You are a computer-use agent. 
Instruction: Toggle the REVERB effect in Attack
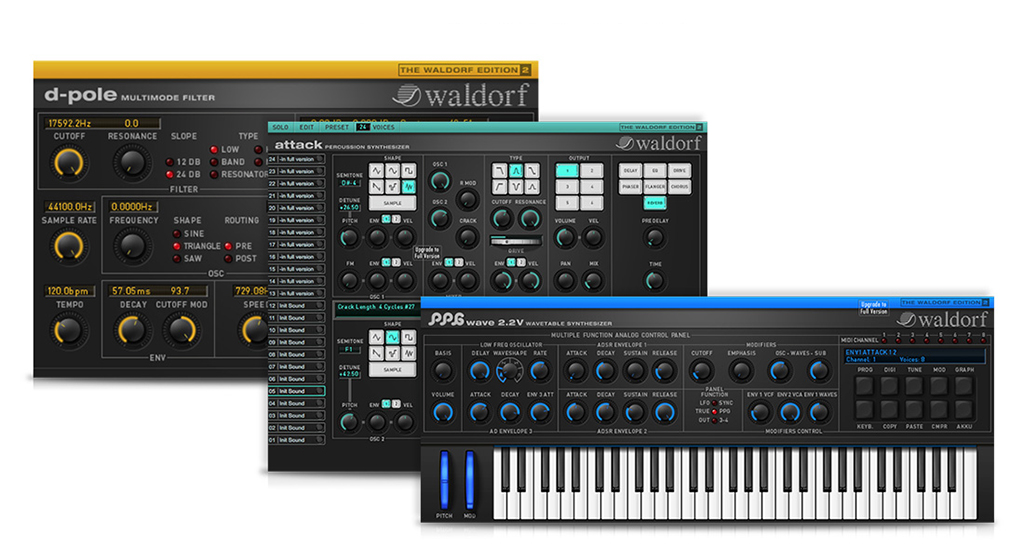coord(655,203)
